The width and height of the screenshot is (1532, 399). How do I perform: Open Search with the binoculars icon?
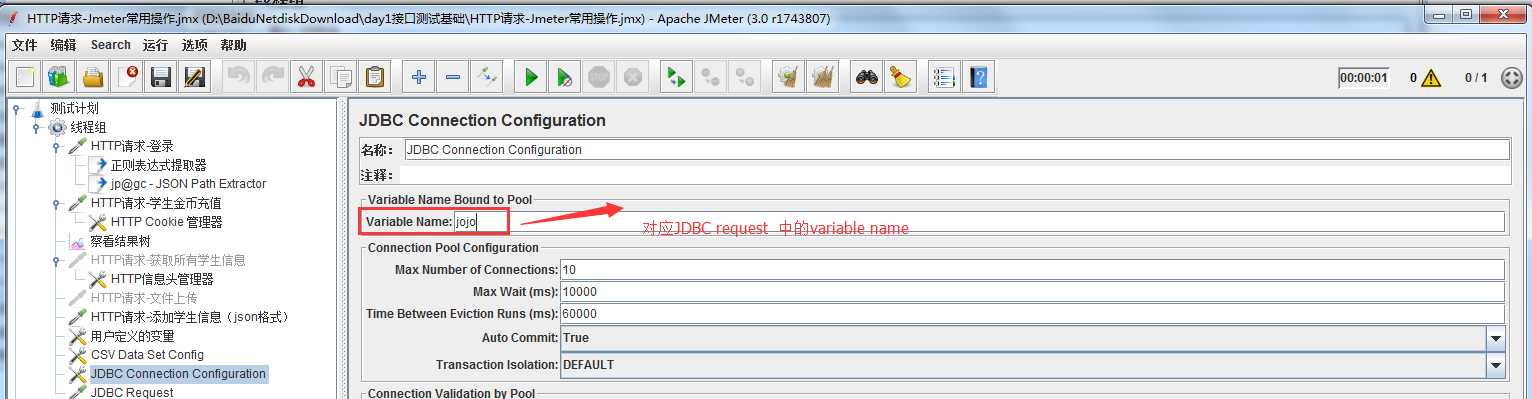[867, 77]
